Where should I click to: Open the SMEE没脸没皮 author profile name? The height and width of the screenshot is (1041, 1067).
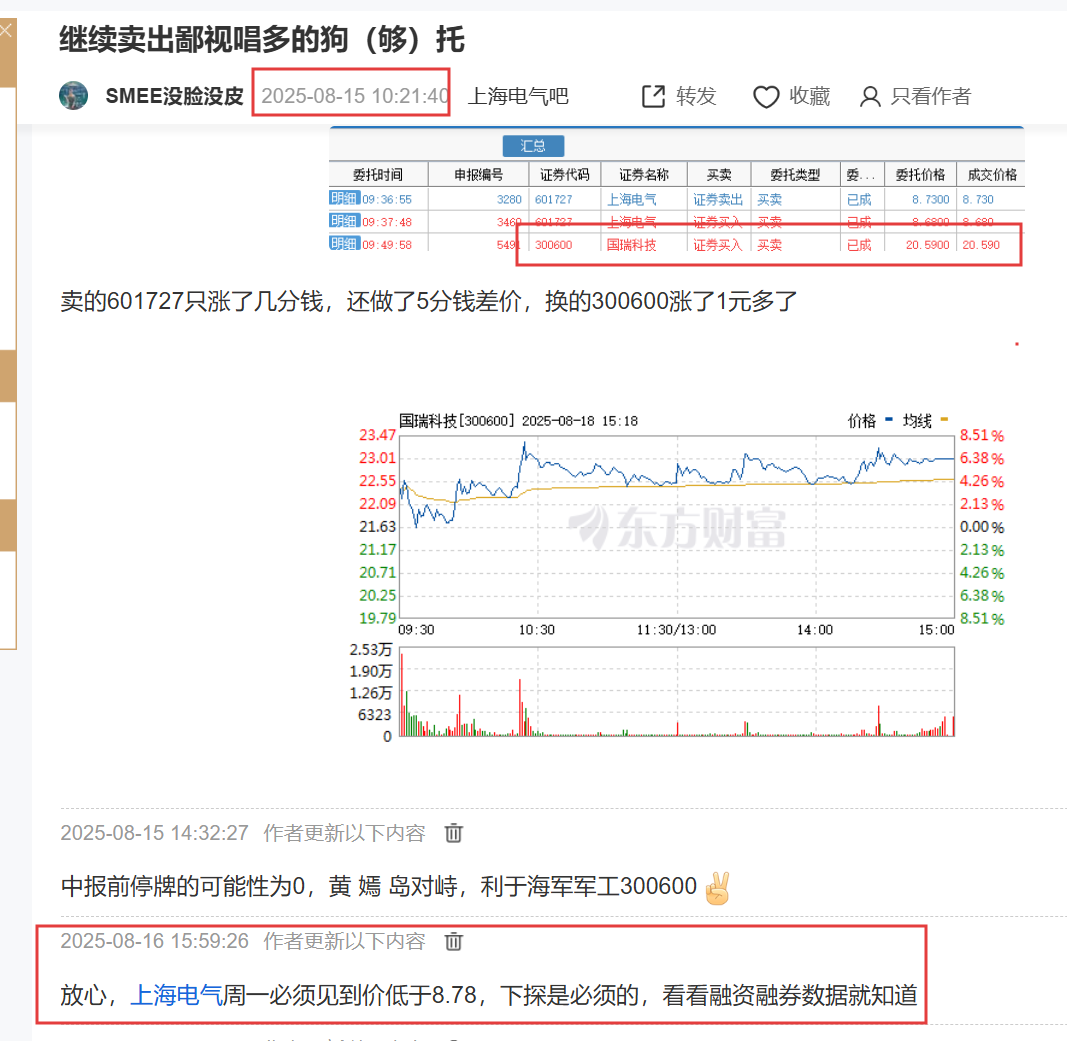[174, 96]
